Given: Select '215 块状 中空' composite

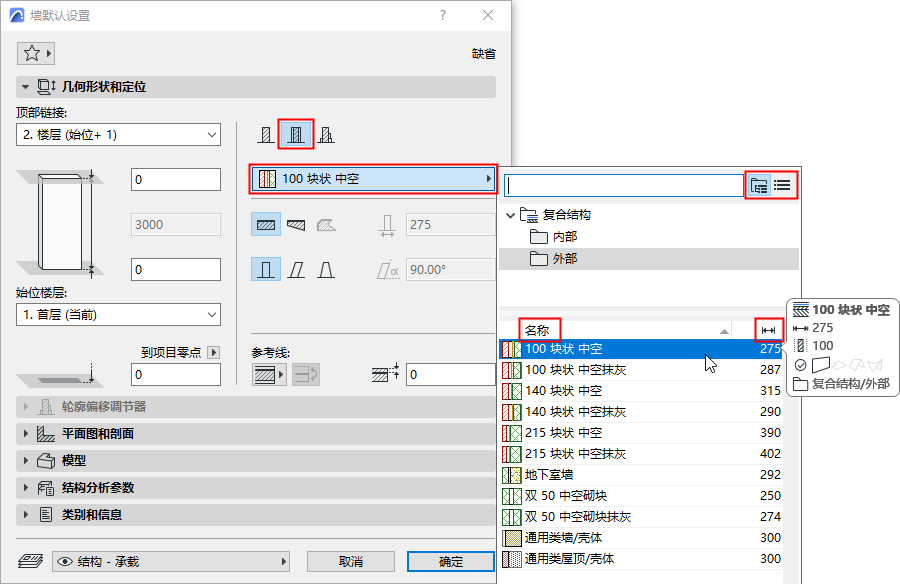Looking at the screenshot, I should click(641, 433).
